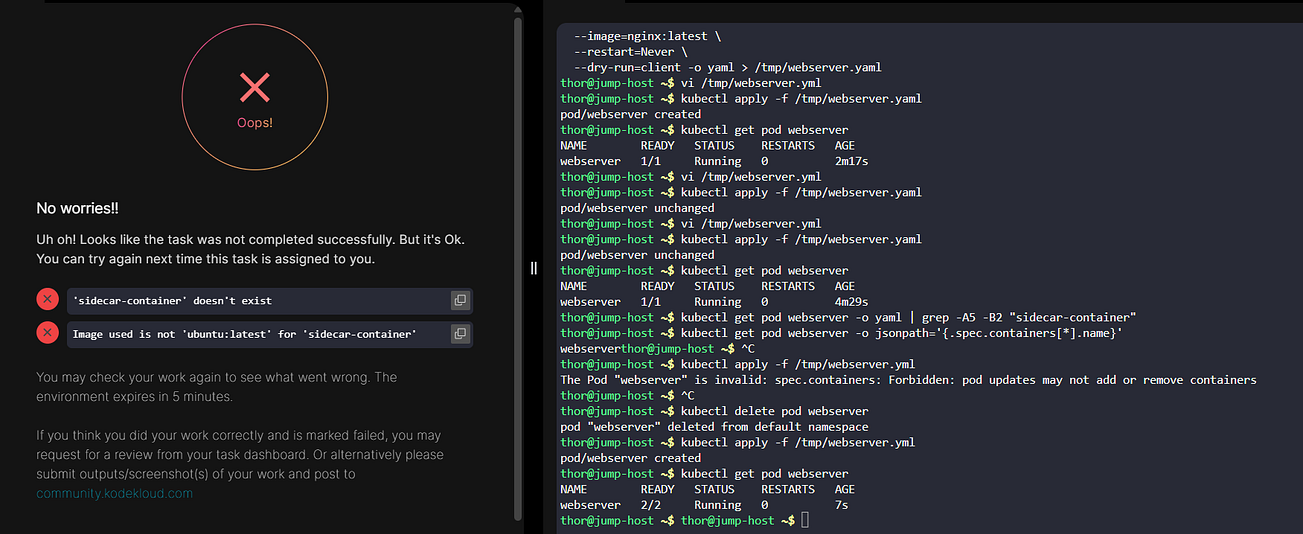The height and width of the screenshot is (534, 1303).
Task: Click the grep -A5 -B2 "sidecar-container" command
Action: pyautogui.click(x=908, y=317)
